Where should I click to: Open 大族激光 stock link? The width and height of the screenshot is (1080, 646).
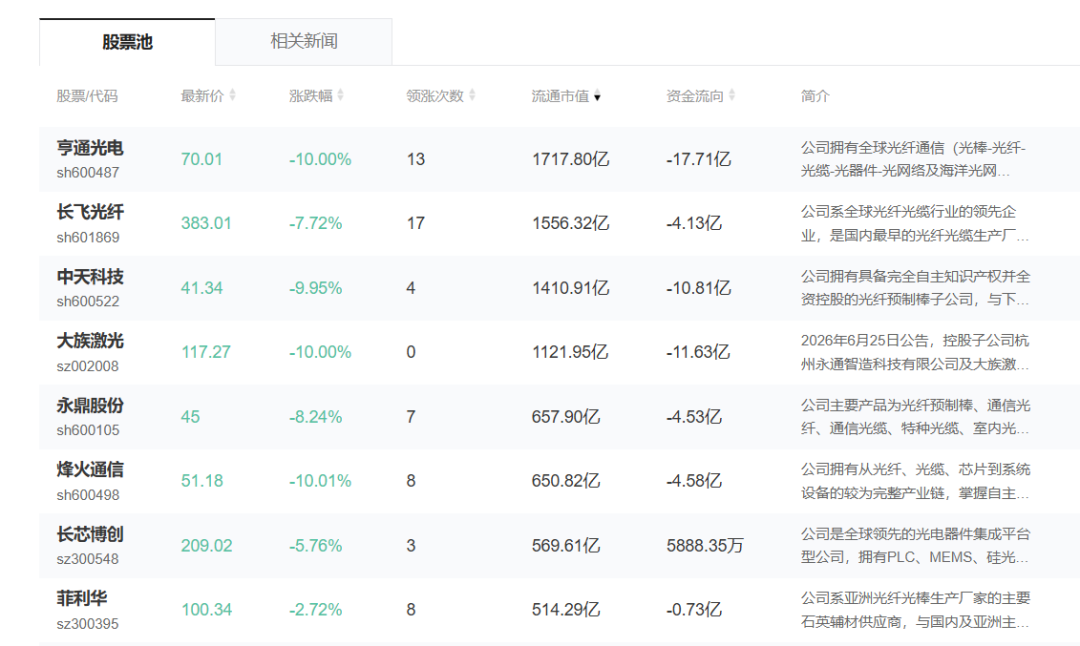coord(90,340)
